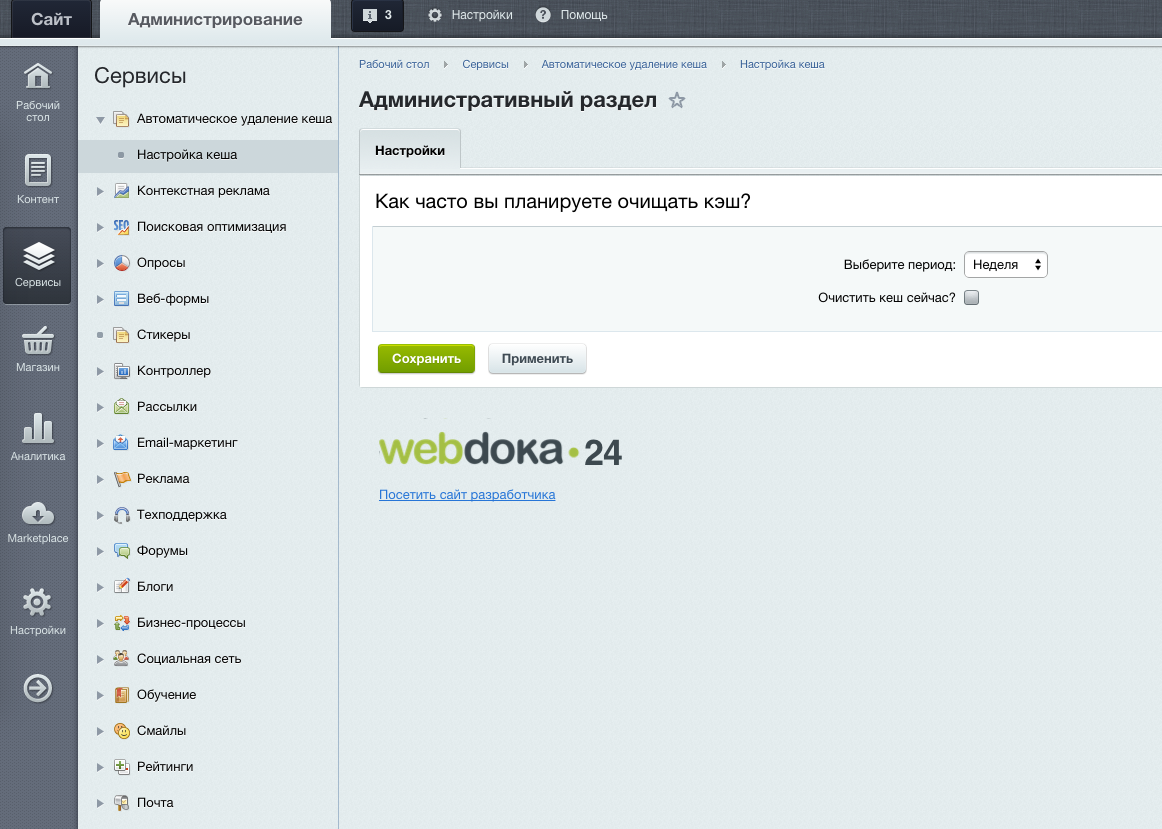Screen dimensions: 1162x829
Task: Click the arrow circle icon below Настройки
Action: [x=38, y=688]
